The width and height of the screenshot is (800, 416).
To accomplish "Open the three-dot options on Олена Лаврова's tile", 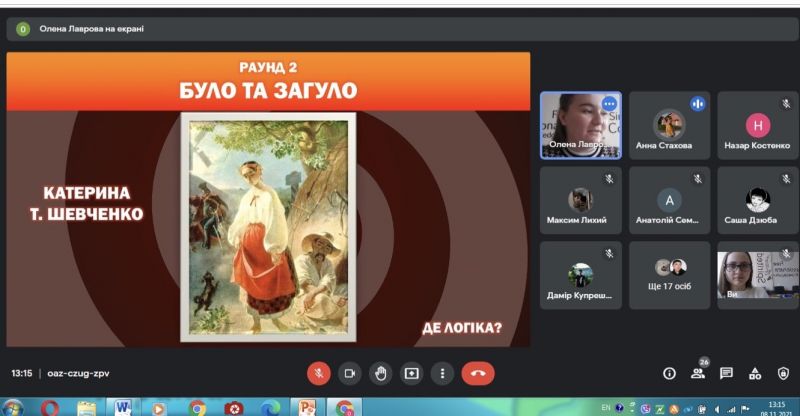I will coord(609,104).
